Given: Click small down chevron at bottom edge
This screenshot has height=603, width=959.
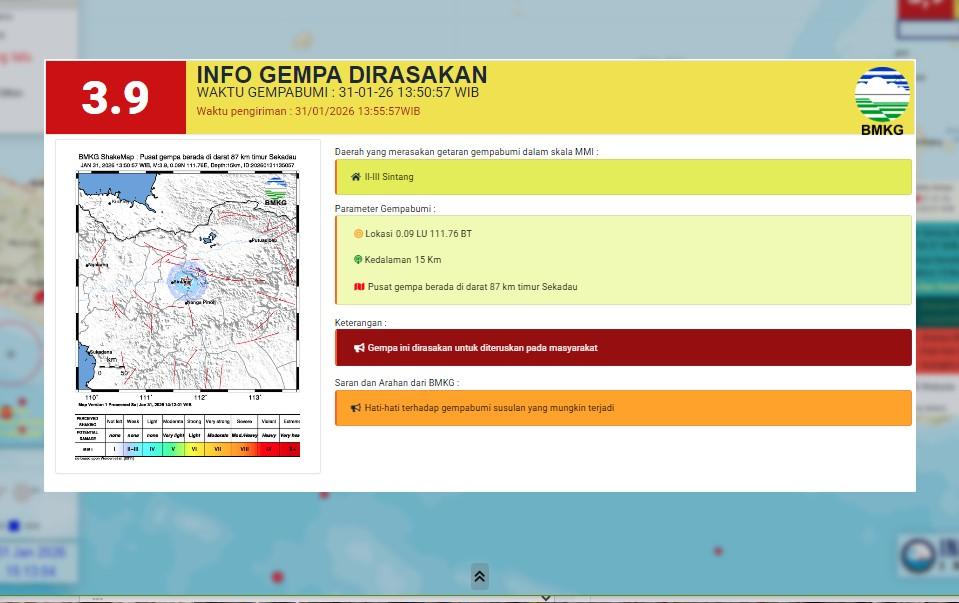Looking at the screenshot, I should 546,598.
